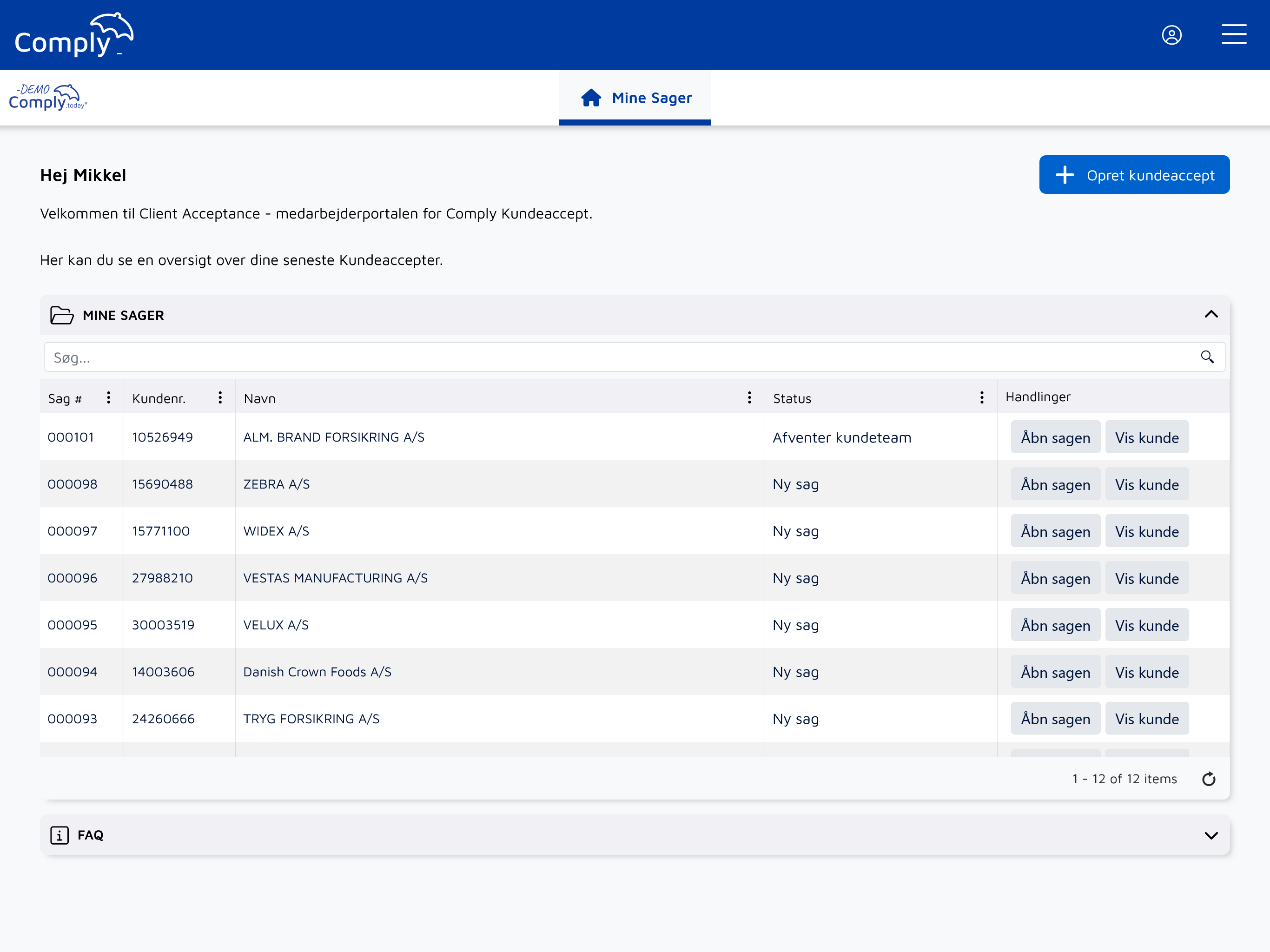Open case for ALM. BRAND FORSIKRING A/S
Image resolution: width=1270 pixels, height=952 pixels.
pos(1055,437)
